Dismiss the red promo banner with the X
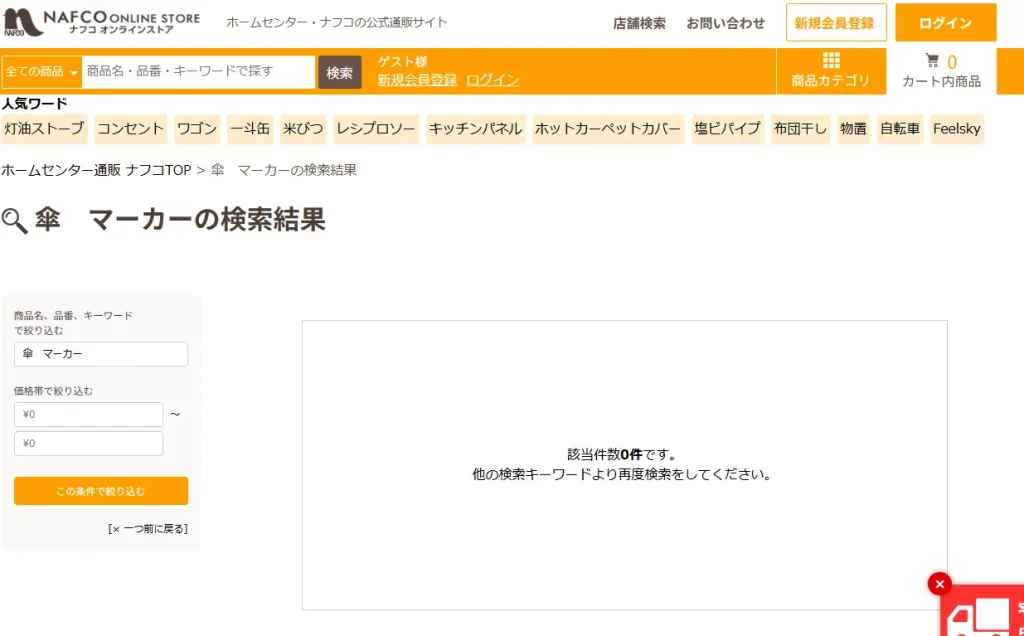The height and width of the screenshot is (636, 1024). [x=939, y=584]
